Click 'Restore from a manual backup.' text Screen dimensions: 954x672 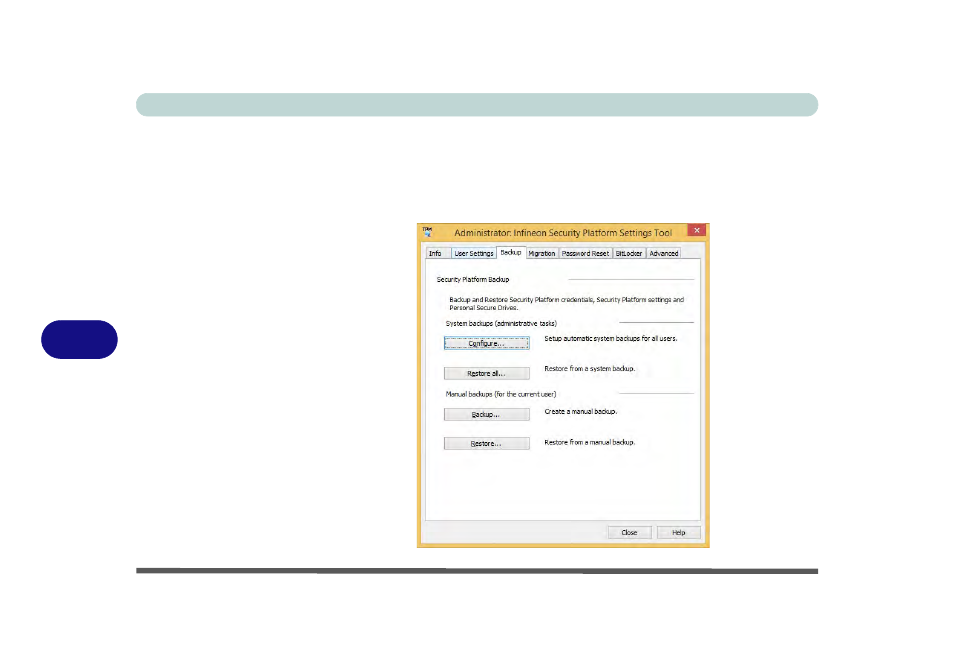click(590, 442)
